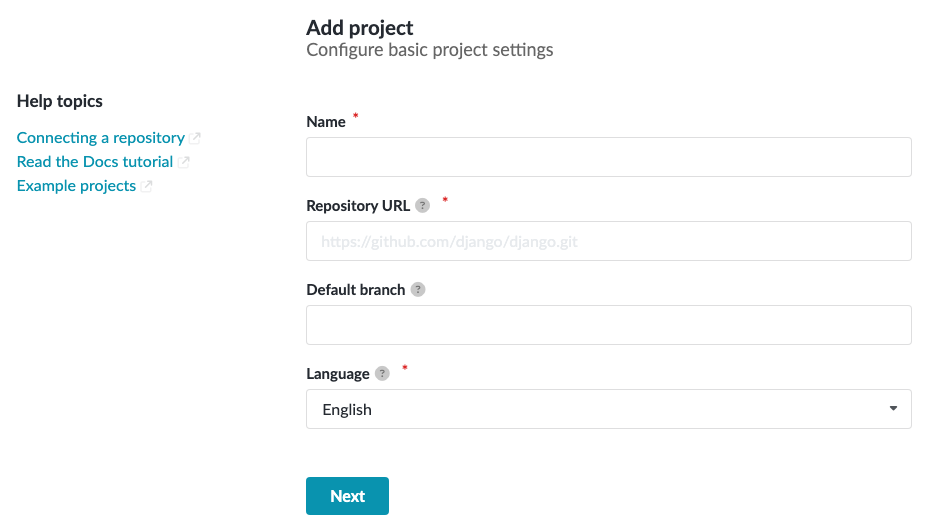Click external-link icon beside Example projects
This screenshot has height=532, width=928.
(147, 186)
